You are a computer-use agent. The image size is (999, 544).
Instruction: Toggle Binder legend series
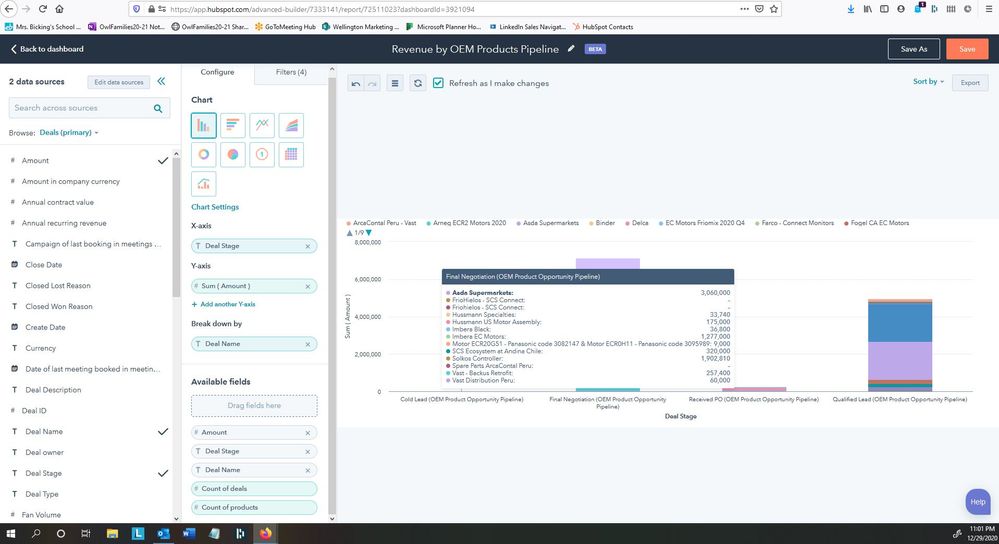(x=602, y=223)
